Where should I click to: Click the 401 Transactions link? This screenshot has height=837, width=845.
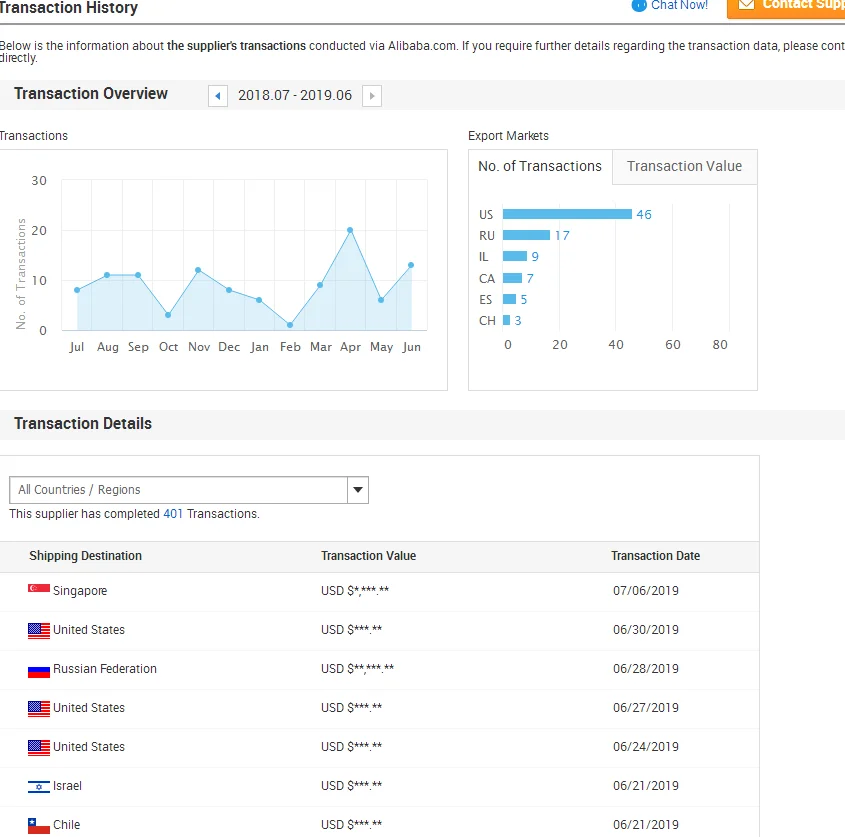[173, 514]
